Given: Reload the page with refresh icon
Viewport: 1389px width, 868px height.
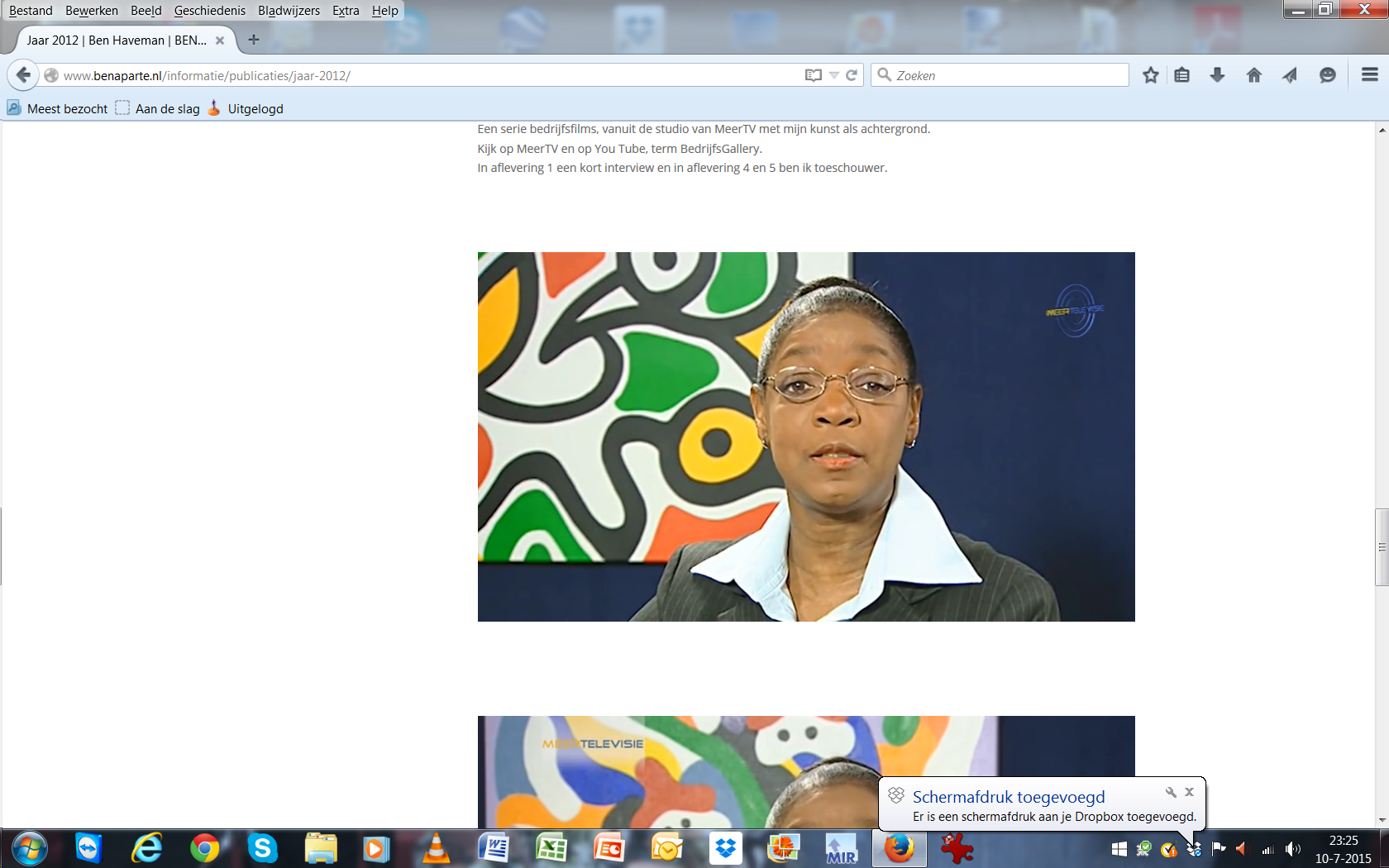Looking at the screenshot, I should click(x=852, y=75).
